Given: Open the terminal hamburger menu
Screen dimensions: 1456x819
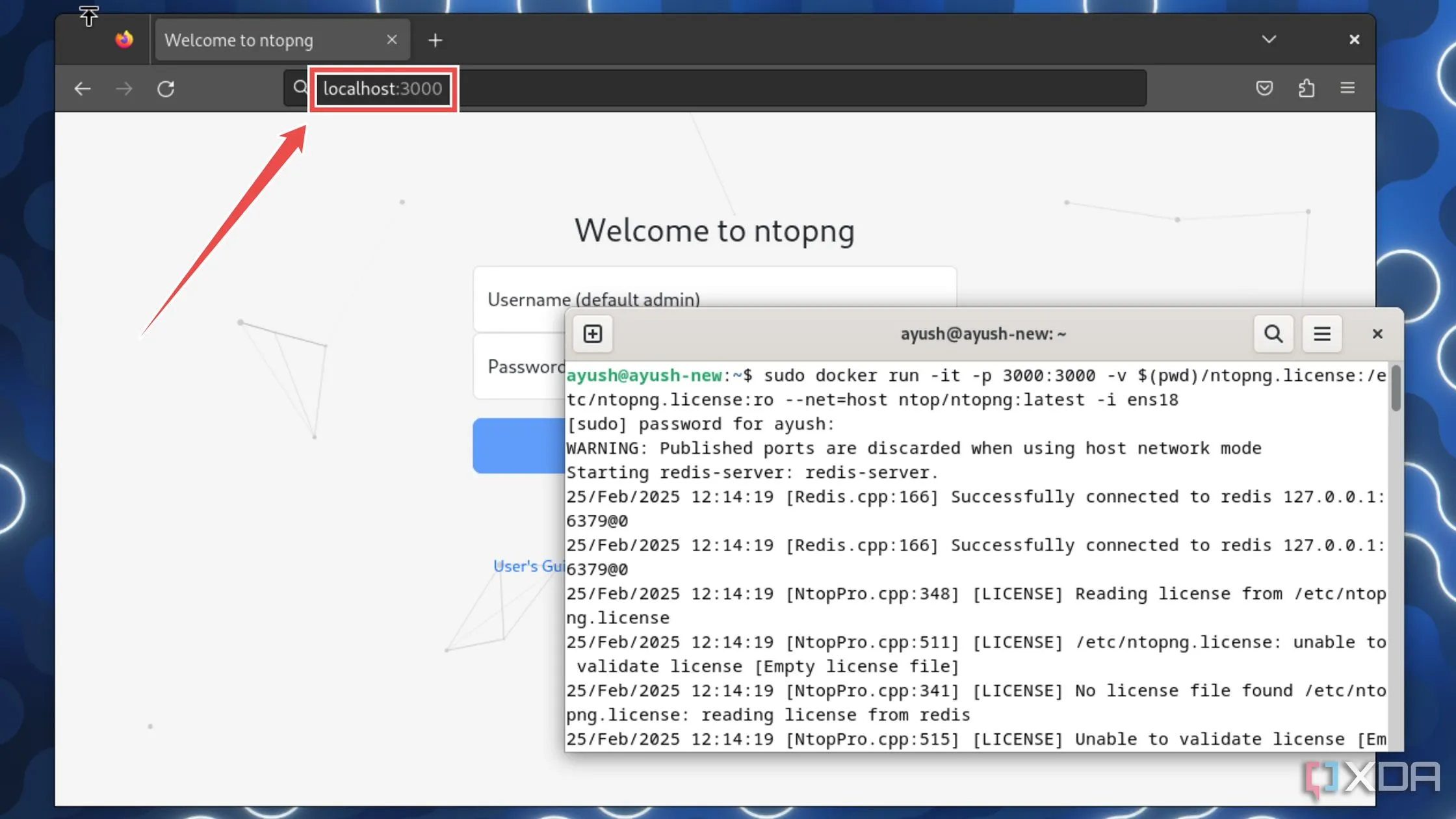Looking at the screenshot, I should (x=1321, y=334).
